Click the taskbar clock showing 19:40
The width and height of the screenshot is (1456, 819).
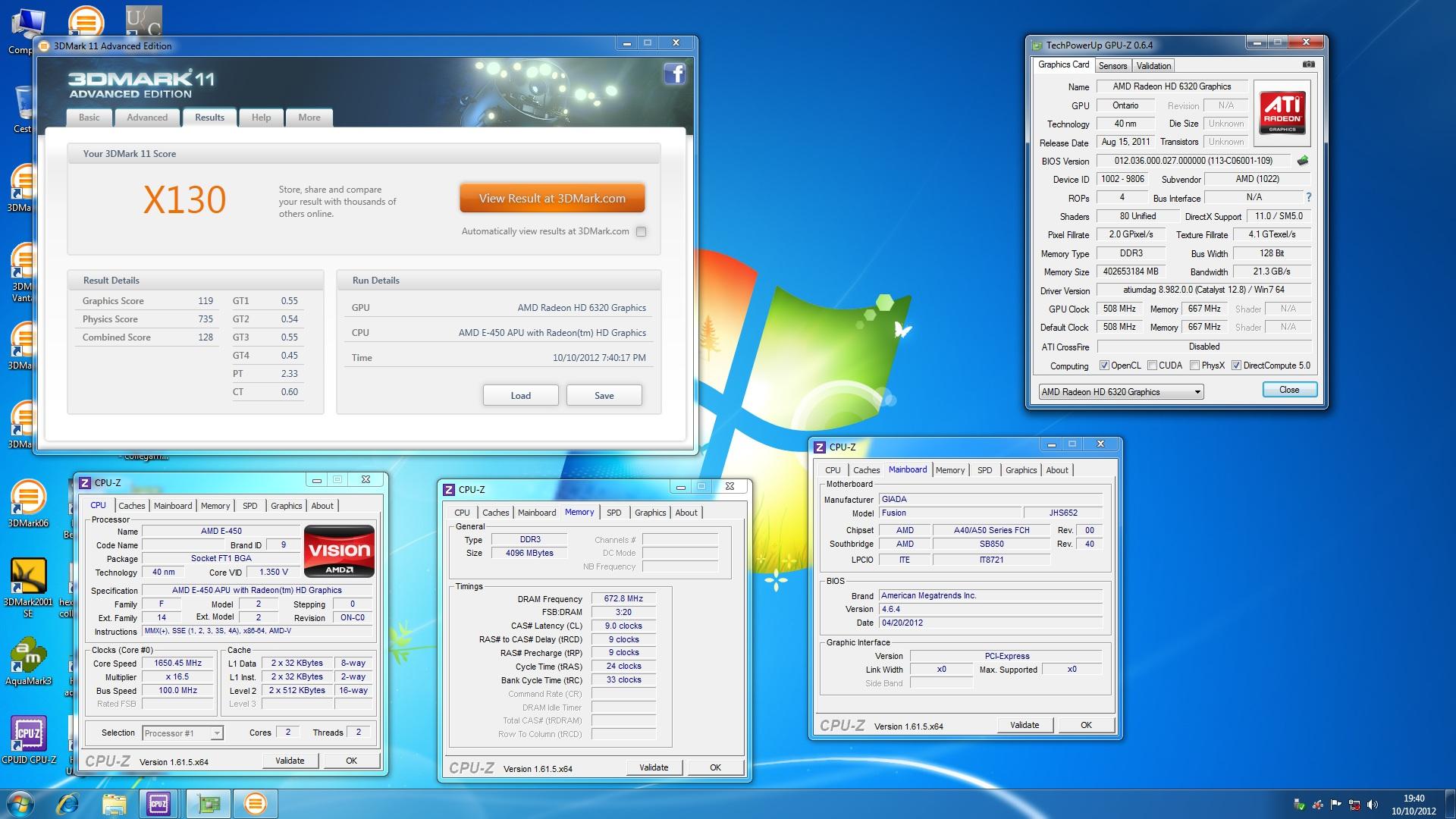coord(1414,805)
